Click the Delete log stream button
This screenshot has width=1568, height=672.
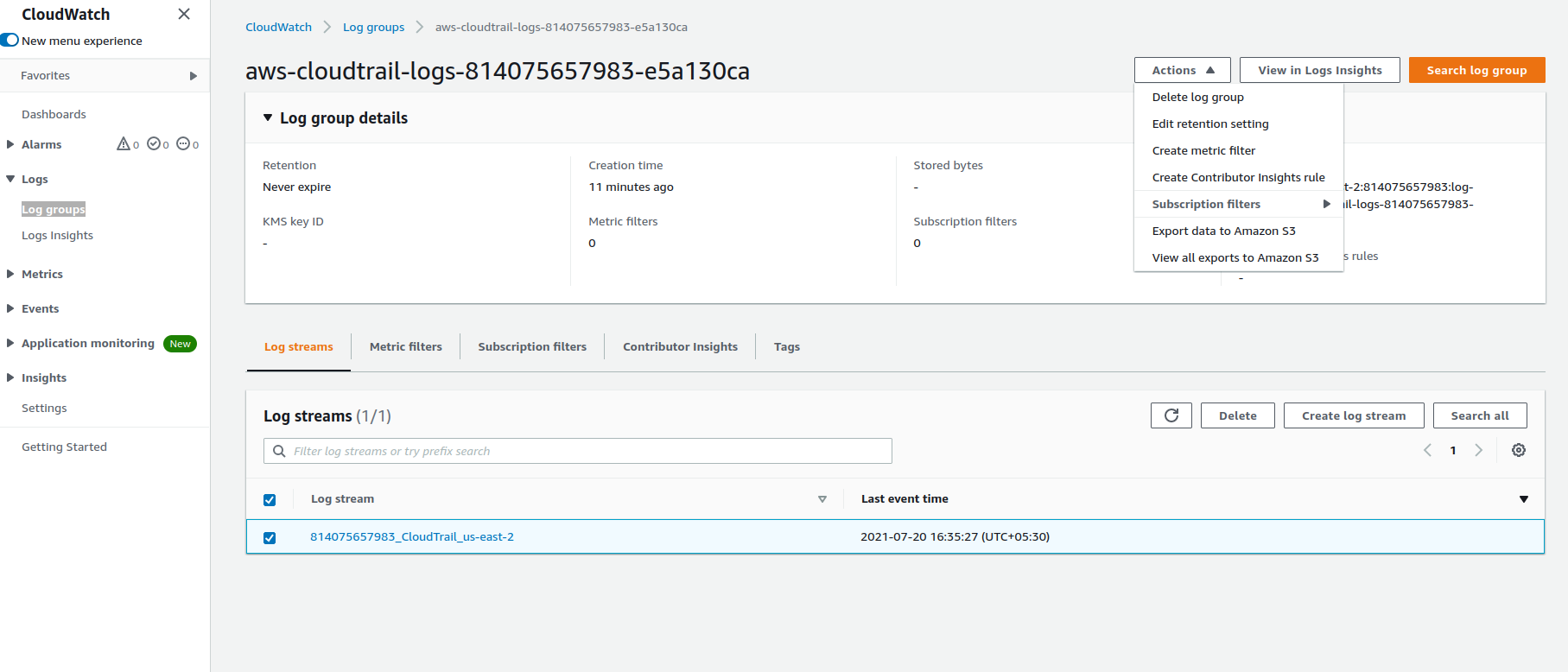click(1237, 415)
